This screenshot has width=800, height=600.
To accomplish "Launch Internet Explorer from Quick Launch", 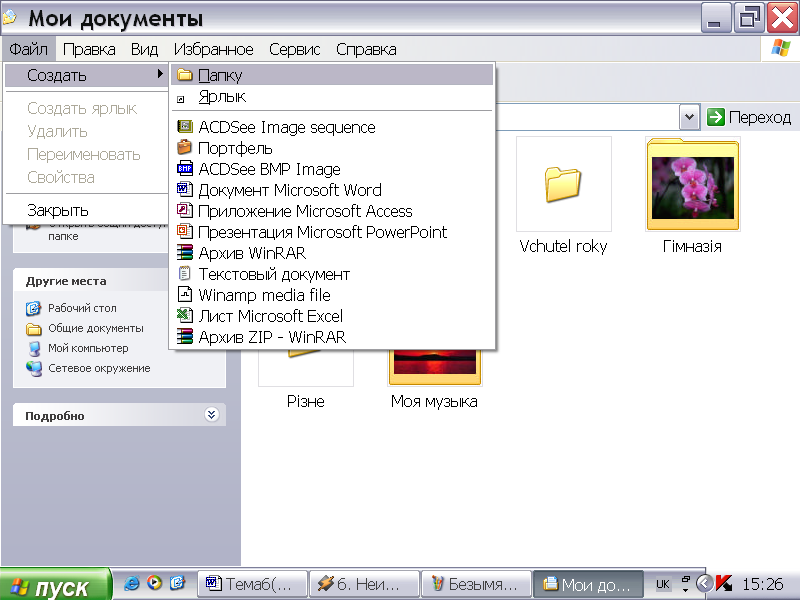I will point(132,583).
